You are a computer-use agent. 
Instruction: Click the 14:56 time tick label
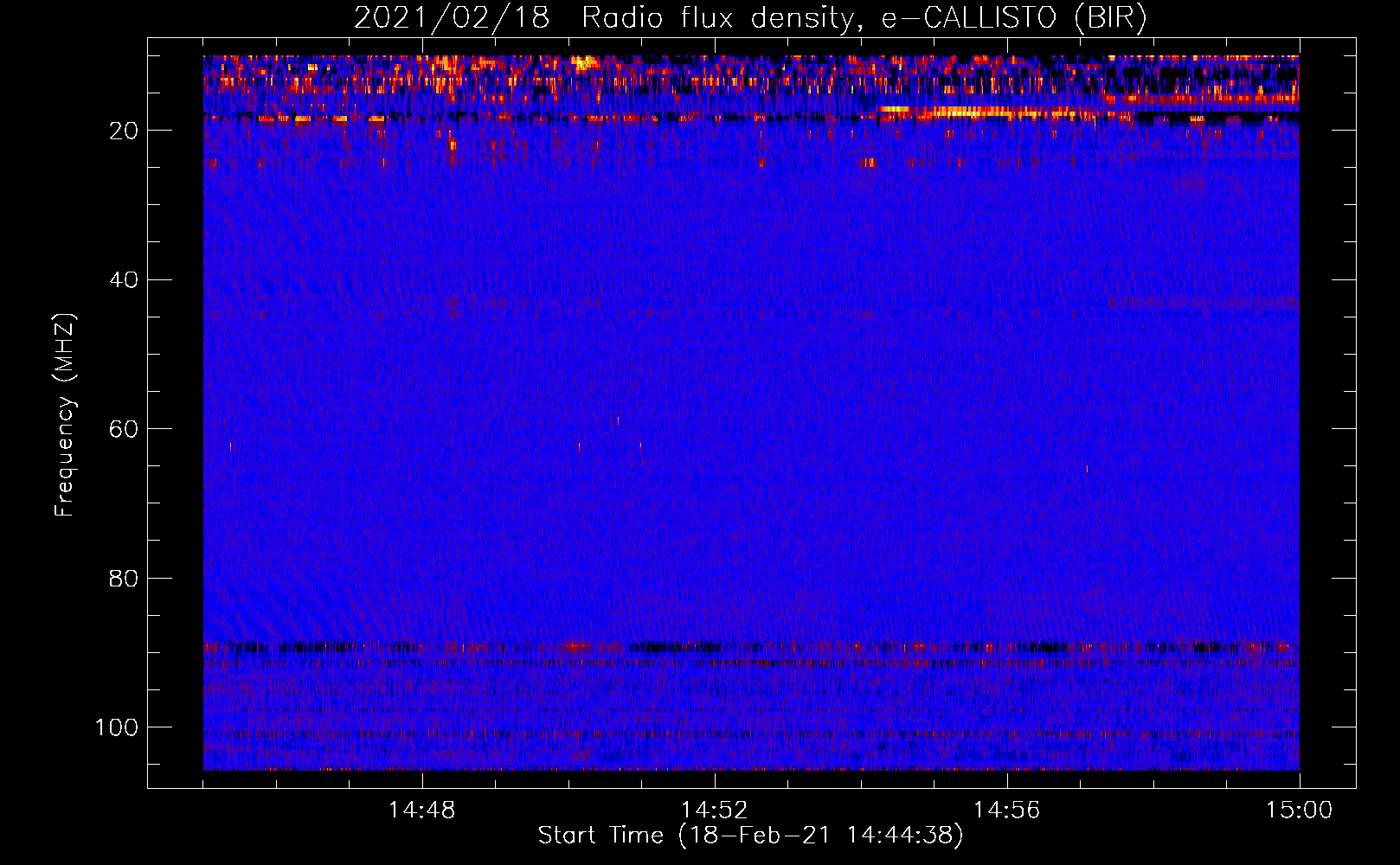[1006, 811]
